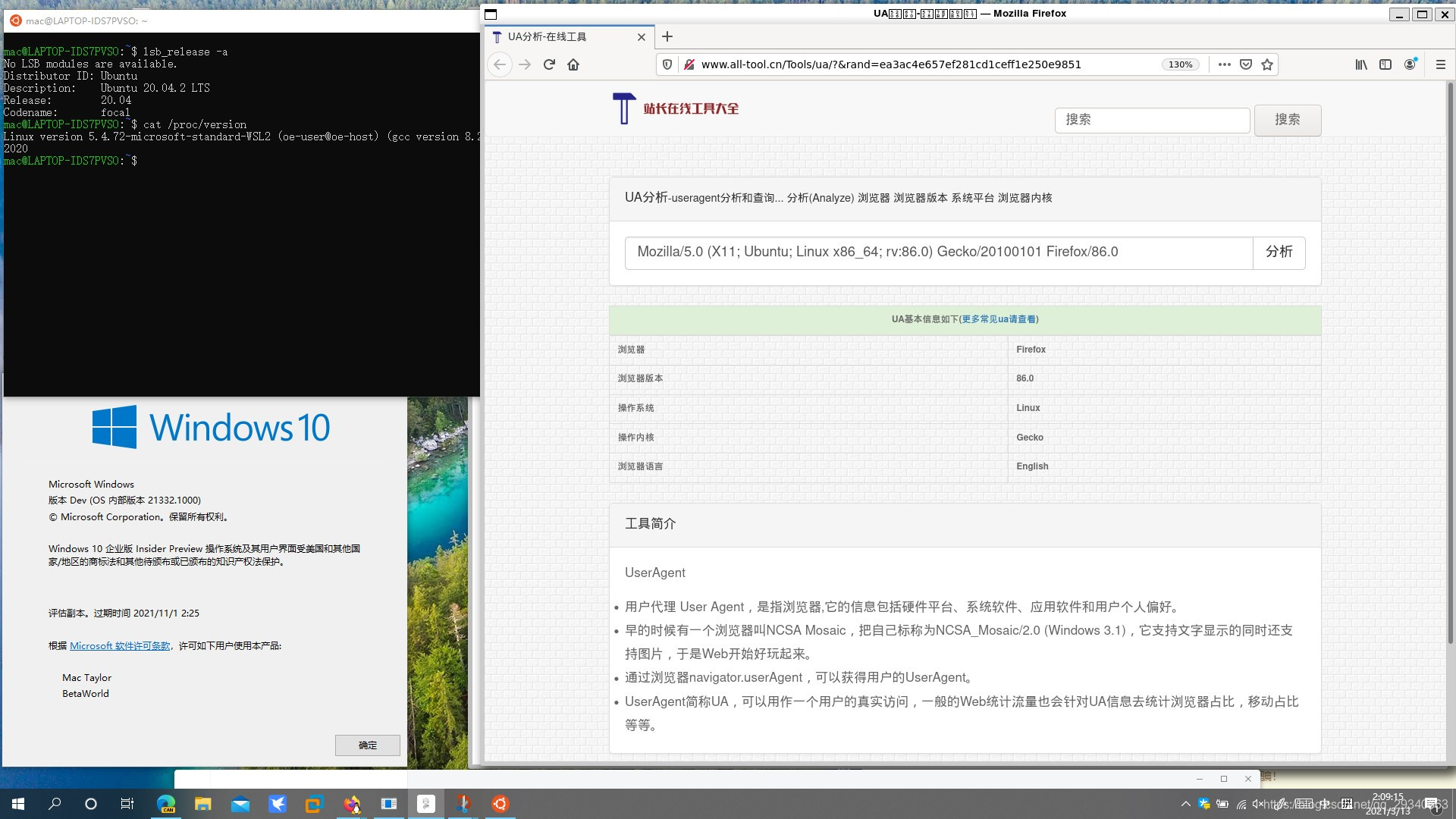The height and width of the screenshot is (819, 1456).
Task: Reset zoom with the 130% badge
Action: 1181,64
